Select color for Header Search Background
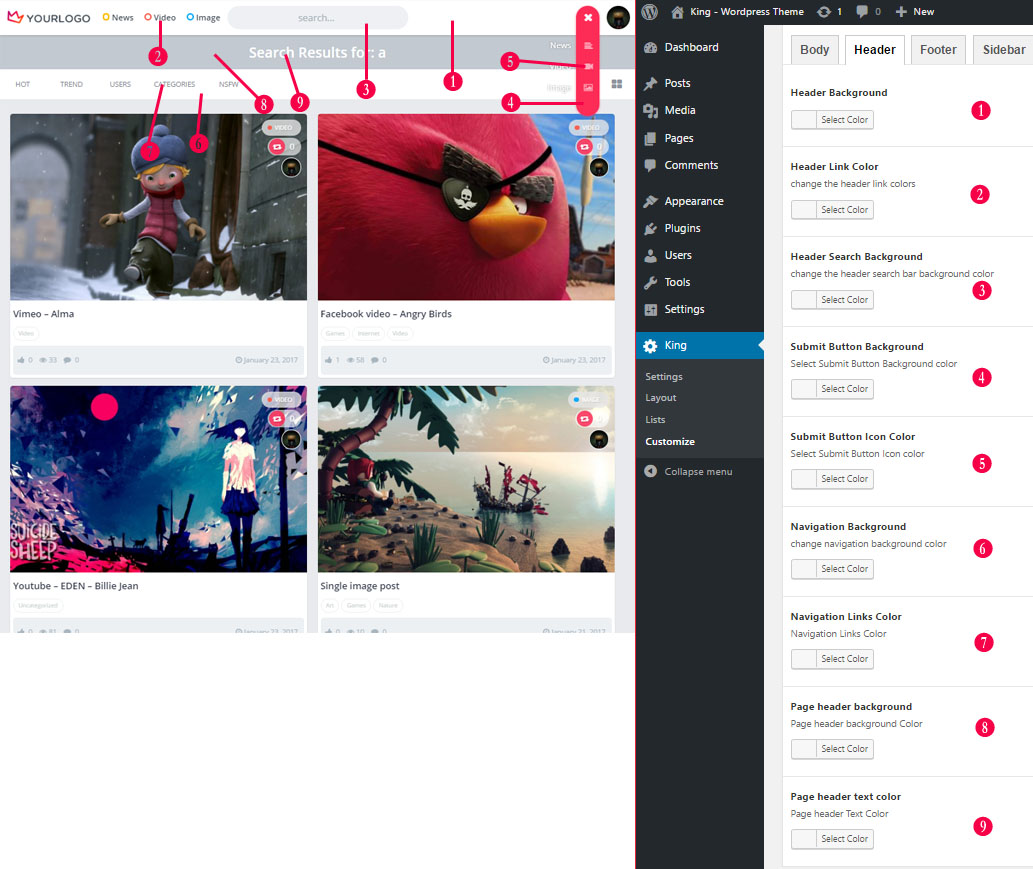Viewport: 1033px width, 869px height. [832, 300]
